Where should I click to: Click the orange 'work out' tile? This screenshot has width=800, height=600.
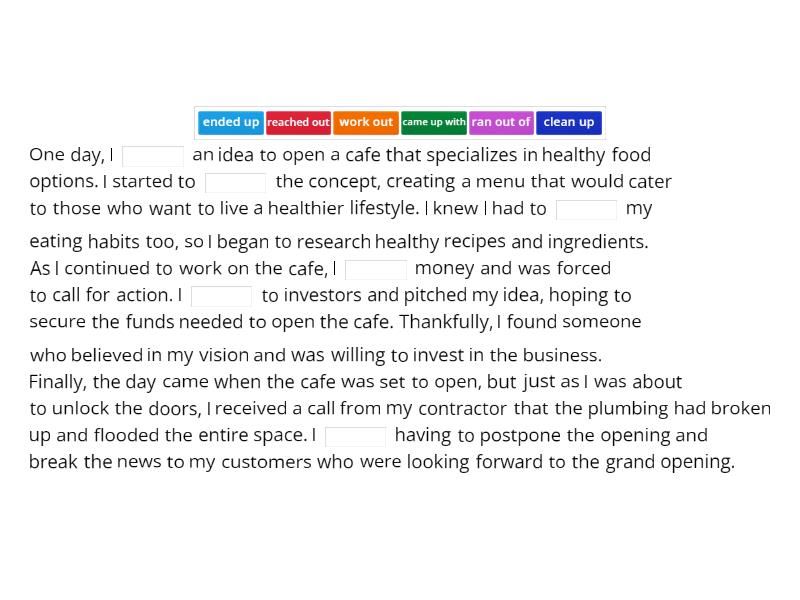click(366, 122)
